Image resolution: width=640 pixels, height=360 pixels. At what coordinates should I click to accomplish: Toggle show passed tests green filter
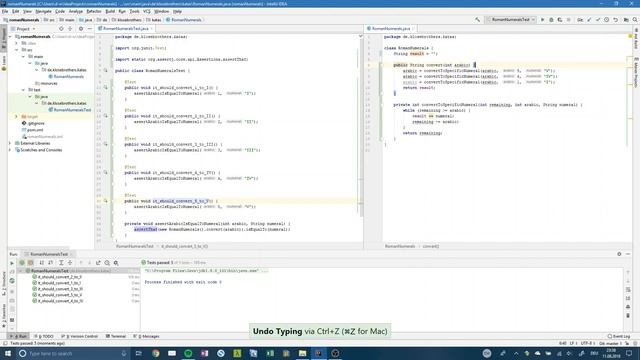tap(22, 263)
